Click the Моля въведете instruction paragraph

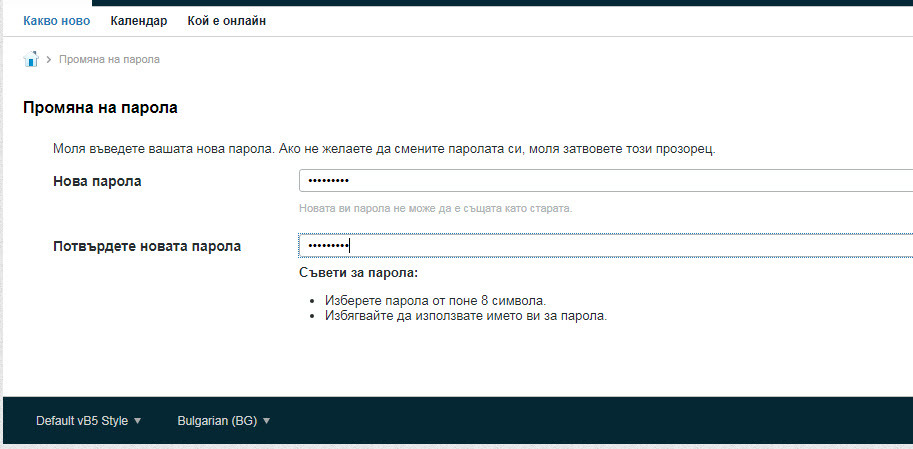click(x=385, y=149)
